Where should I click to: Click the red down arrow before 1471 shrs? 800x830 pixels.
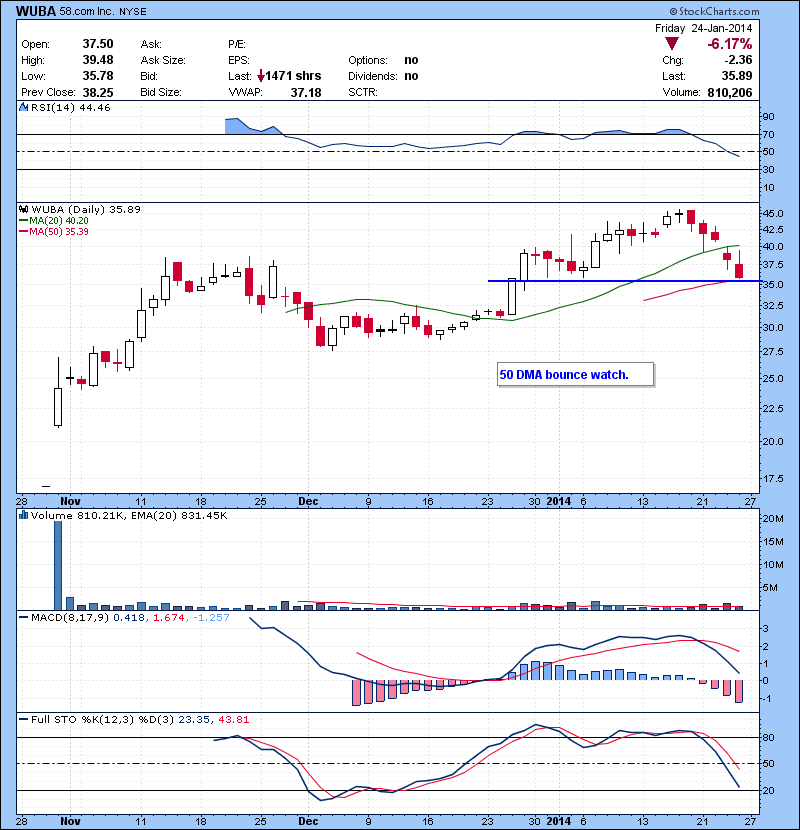click(260, 76)
